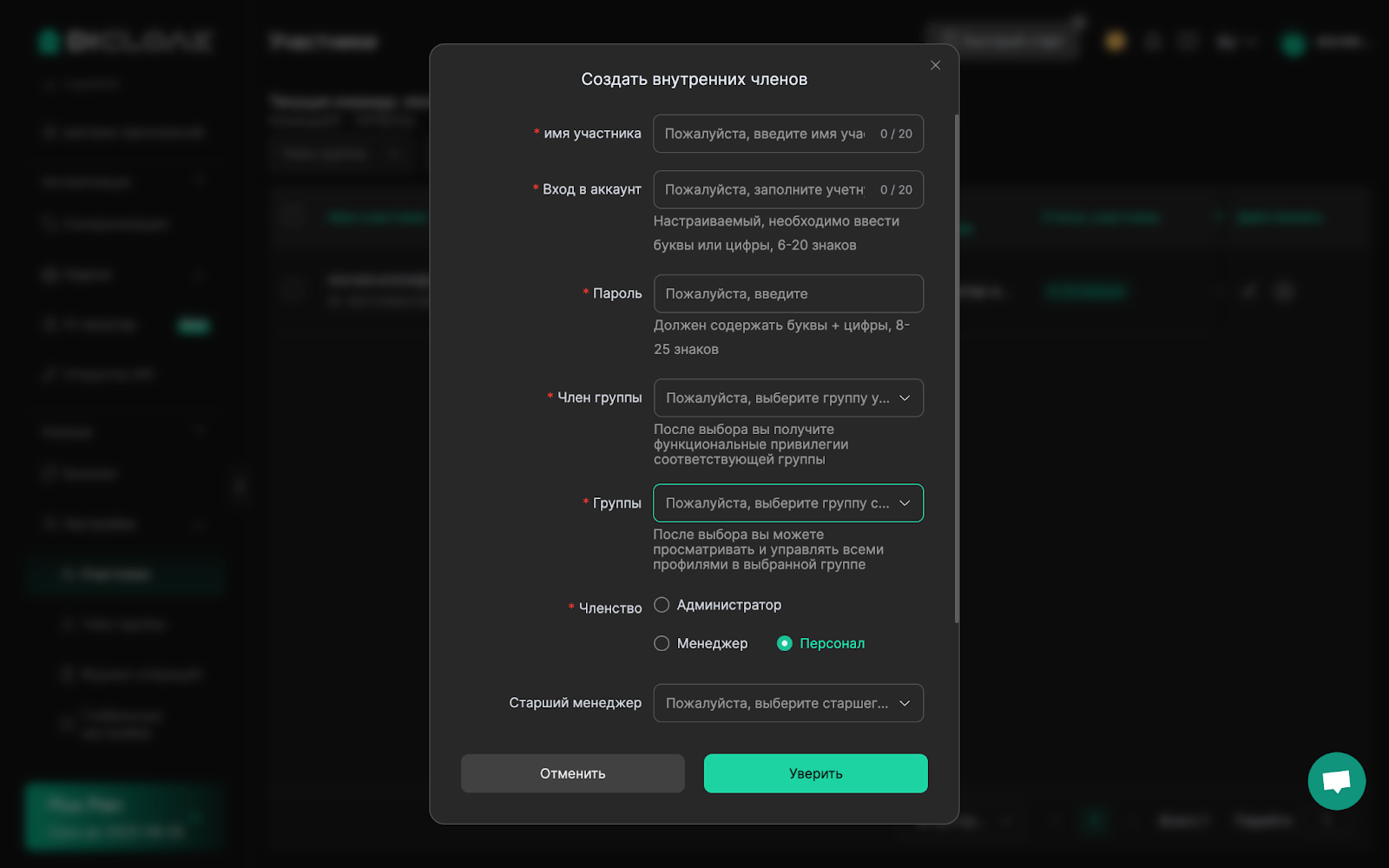The height and width of the screenshot is (868, 1389).
Task: Select the Менеджер radio button
Action: pyautogui.click(x=662, y=643)
